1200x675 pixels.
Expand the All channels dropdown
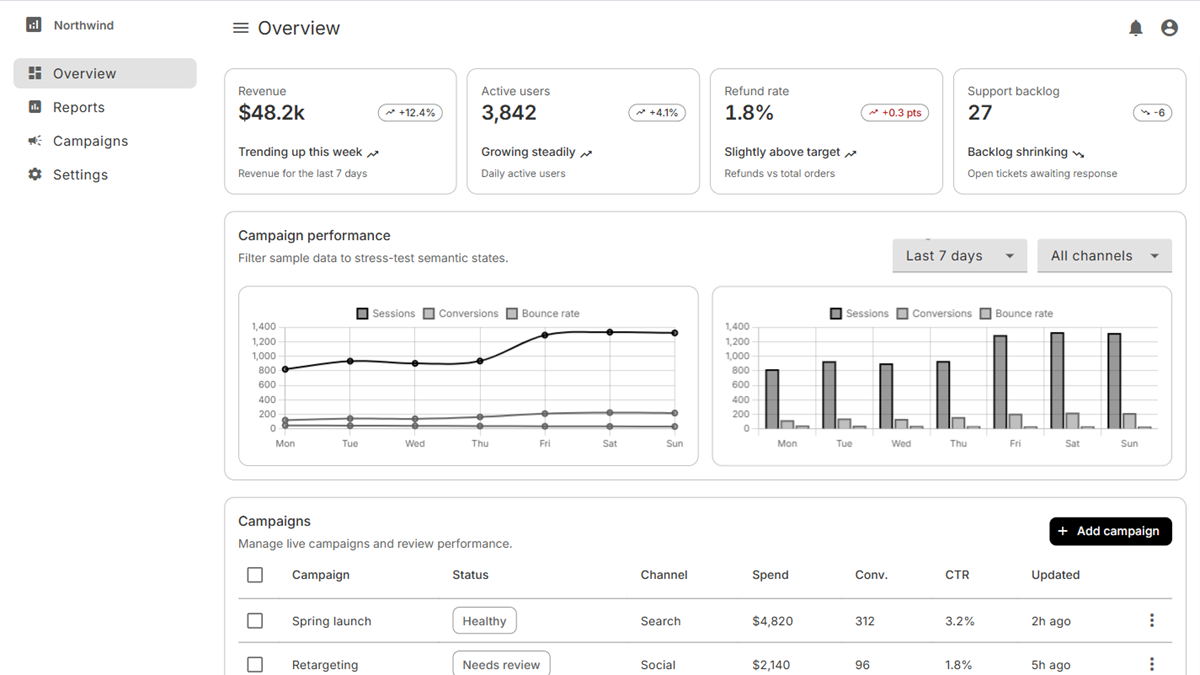[1105, 256]
